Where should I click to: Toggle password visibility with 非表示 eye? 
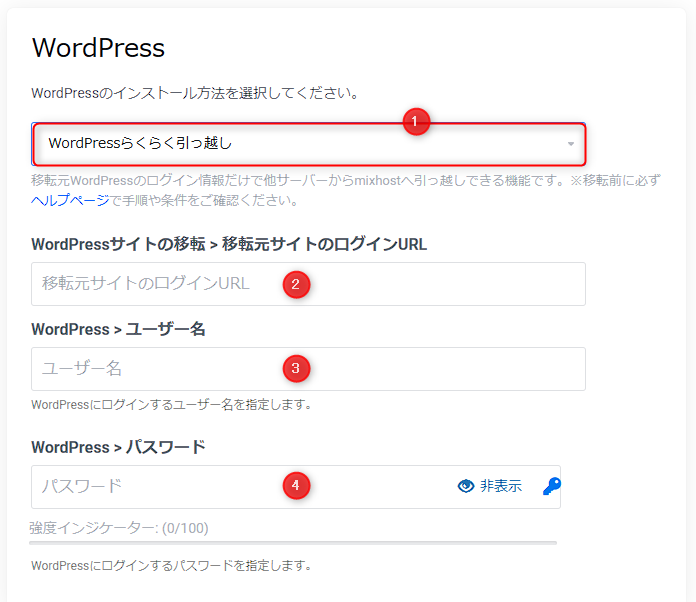[x=490, y=486]
